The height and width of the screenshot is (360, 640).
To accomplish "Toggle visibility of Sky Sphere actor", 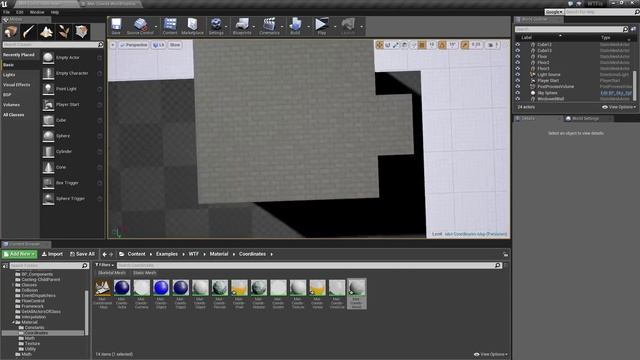I will (518, 93).
